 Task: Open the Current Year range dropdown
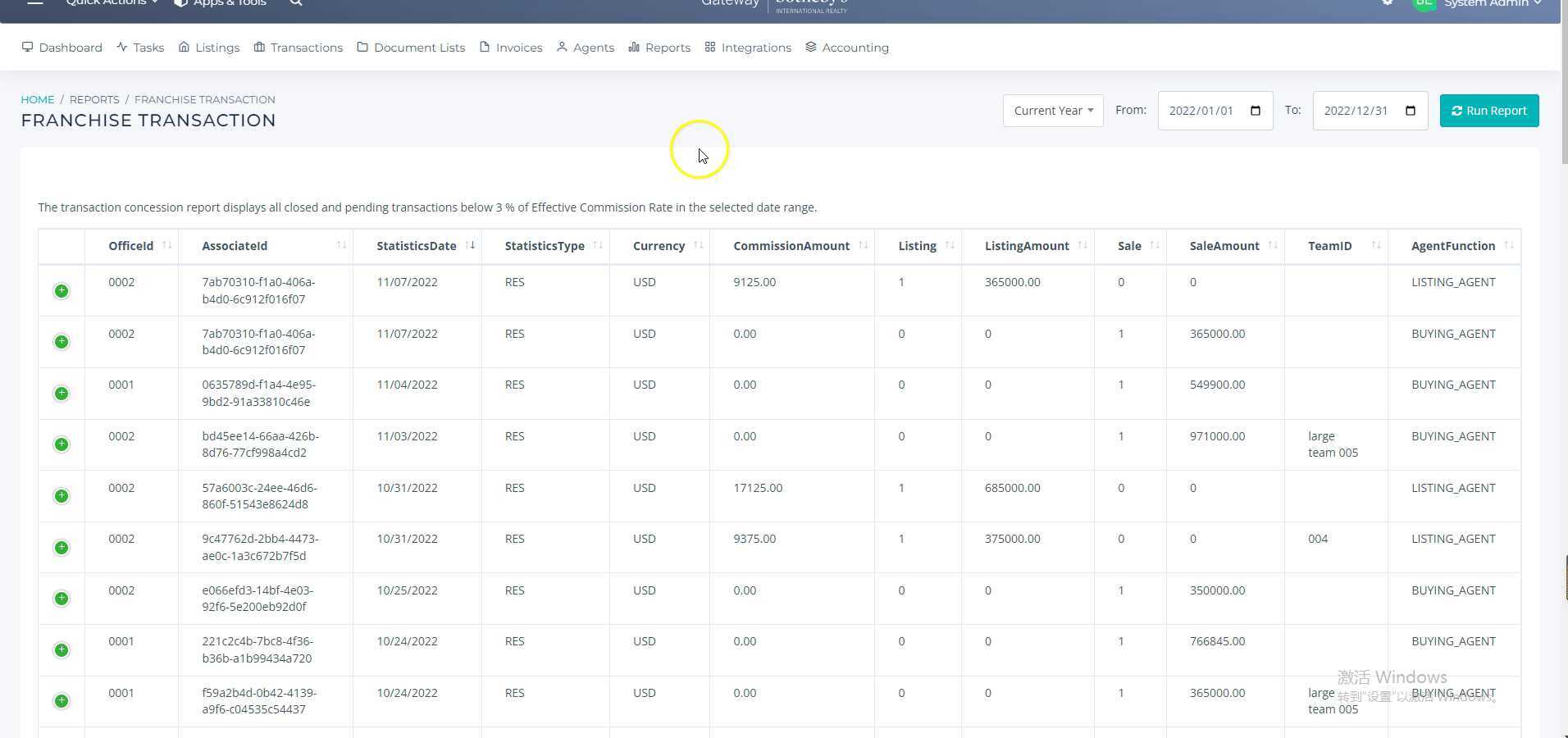[1053, 111]
